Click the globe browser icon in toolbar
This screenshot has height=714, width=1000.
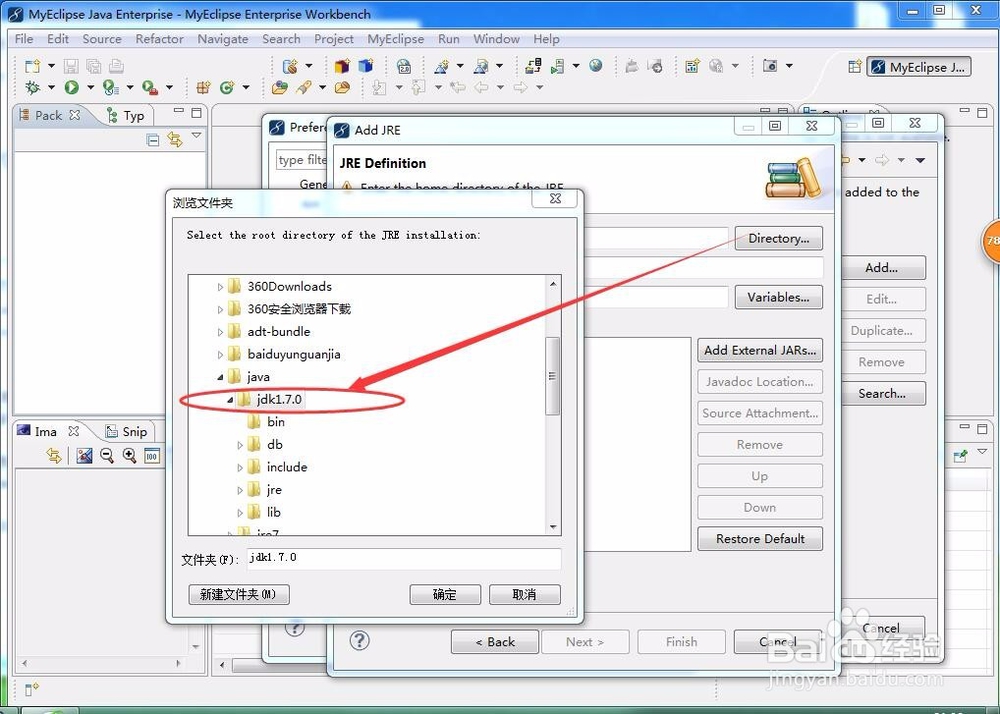point(596,66)
